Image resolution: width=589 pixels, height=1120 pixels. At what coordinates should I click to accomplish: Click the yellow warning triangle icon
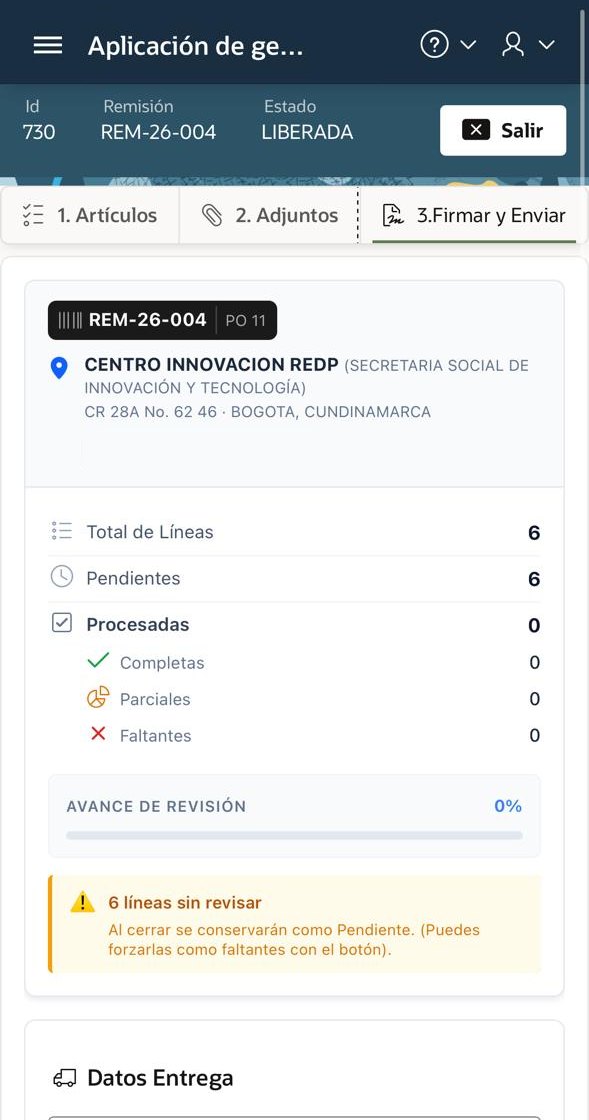(x=83, y=903)
